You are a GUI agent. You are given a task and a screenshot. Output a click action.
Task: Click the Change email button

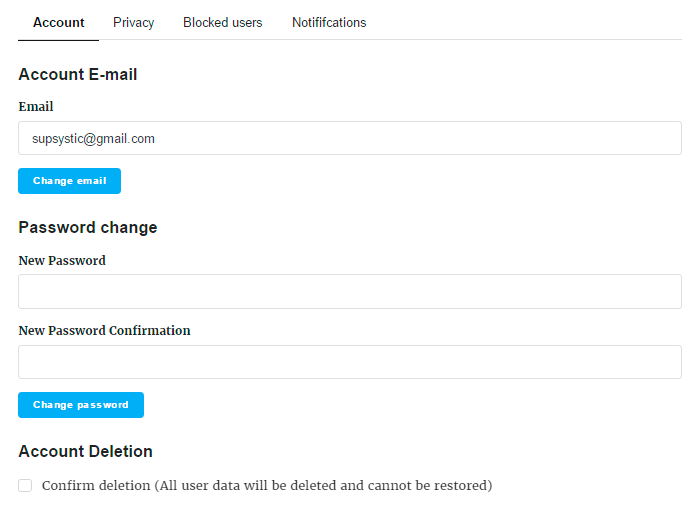pyautogui.click(x=70, y=181)
